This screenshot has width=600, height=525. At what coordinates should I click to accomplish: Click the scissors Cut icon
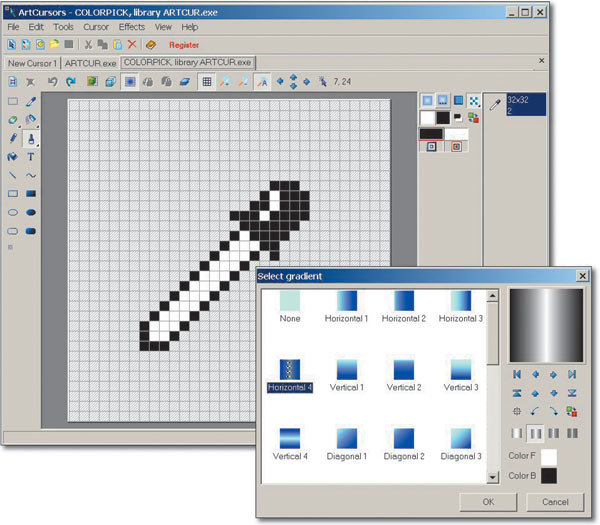(x=88, y=45)
